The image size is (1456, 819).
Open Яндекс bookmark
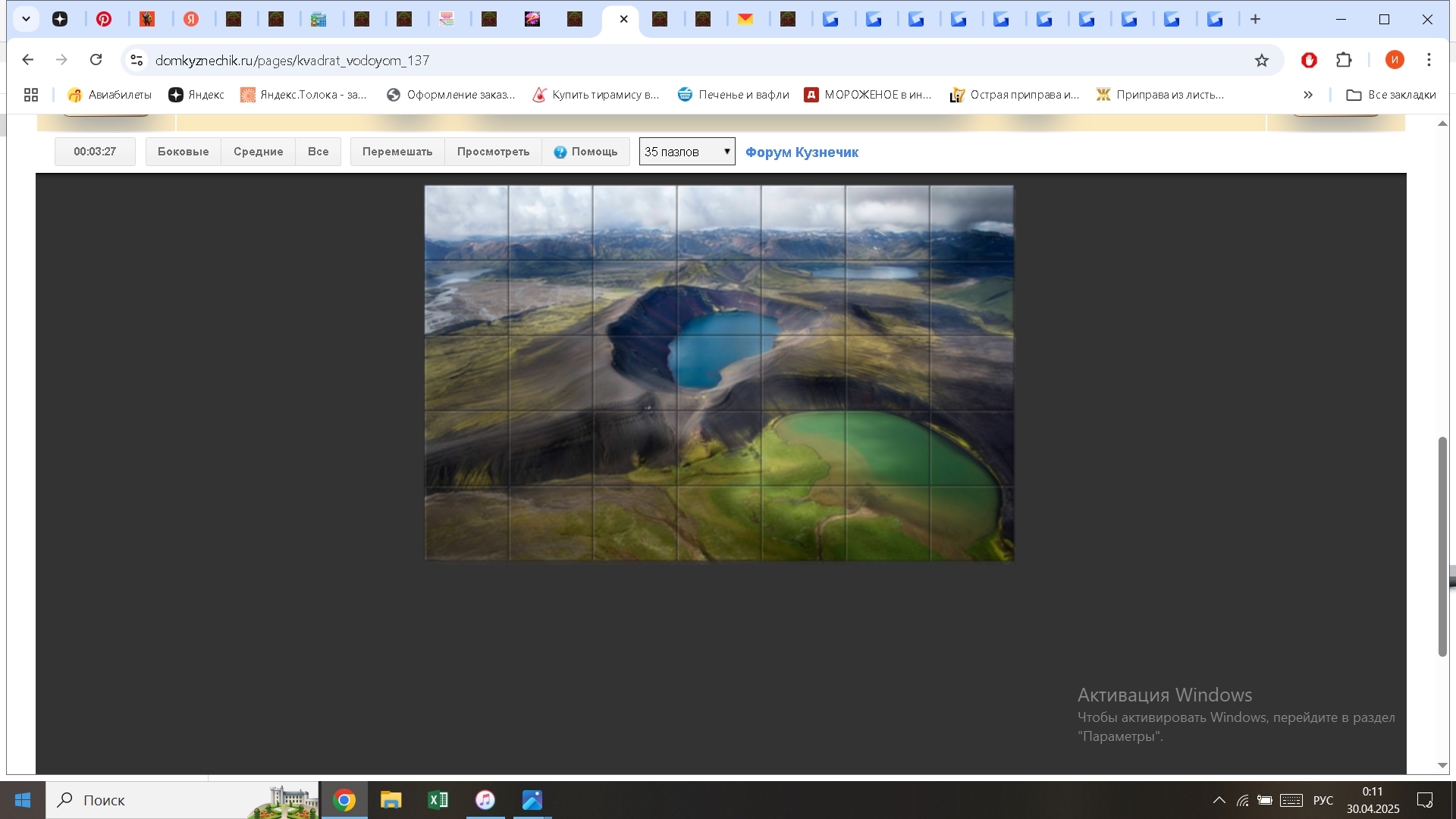(x=196, y=95)
